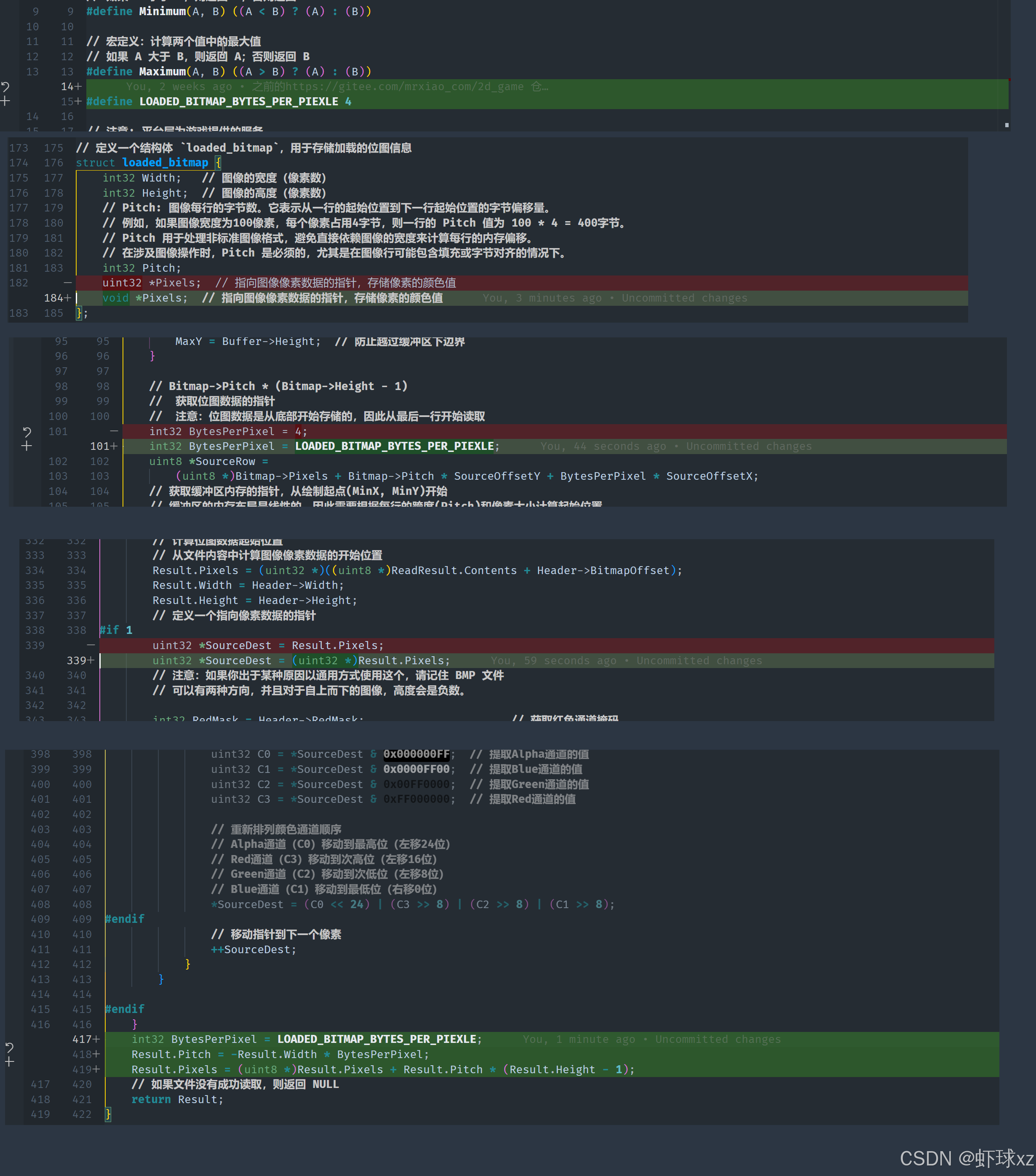Viewport: 1036px width, 1176px height.
Task: Click the 'You, 59 seconds ago' blame annotation
Action: (x=626, y=660)
